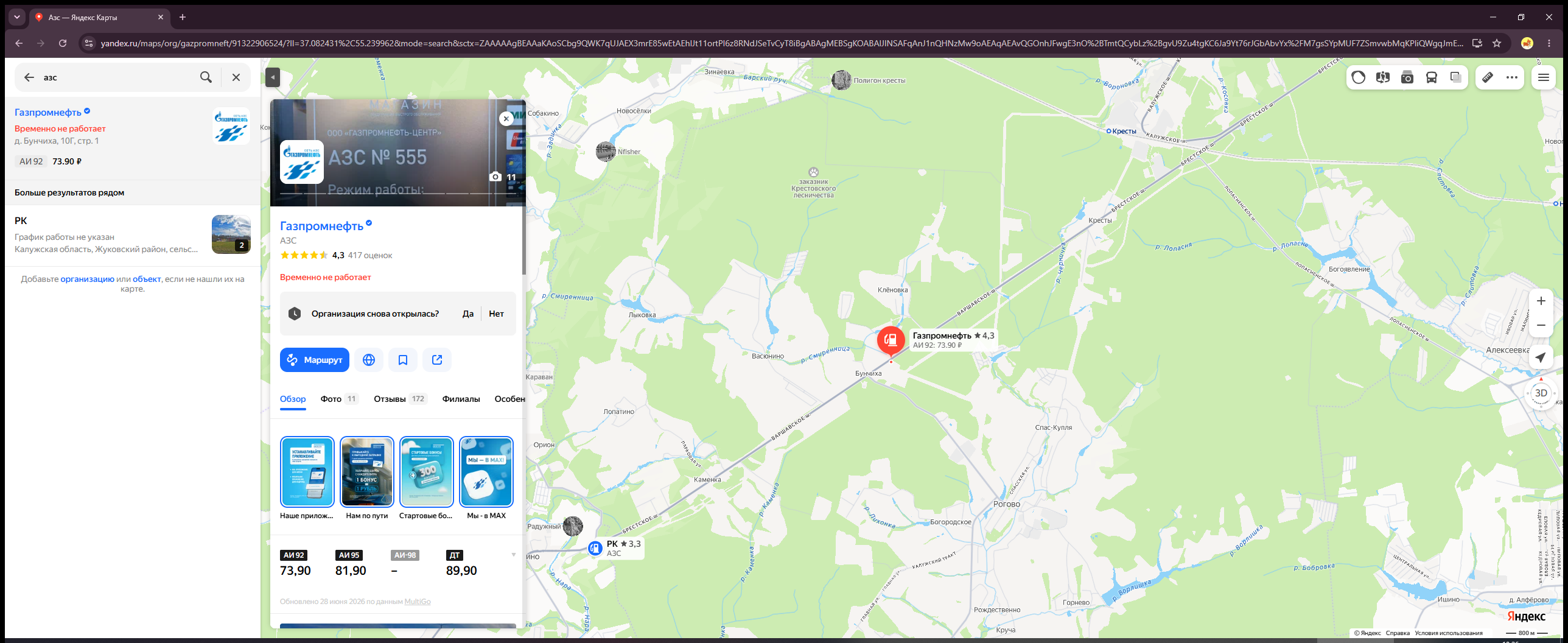The width and height of the screenshot is (1568, 643).
Task: Open the 11 photos camera badge
Action: [x=503, y=177]
